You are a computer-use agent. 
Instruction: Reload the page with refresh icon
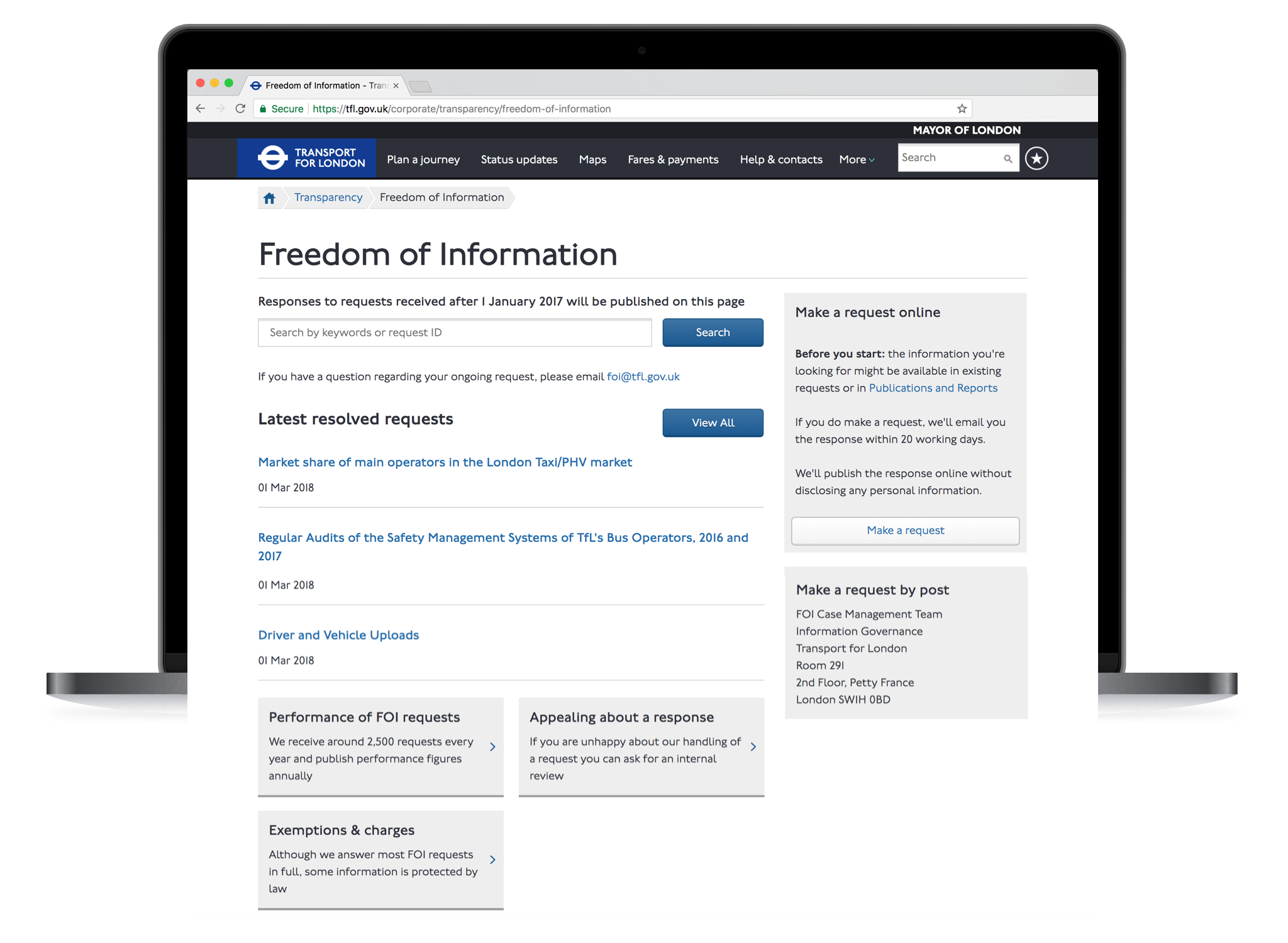240,108
